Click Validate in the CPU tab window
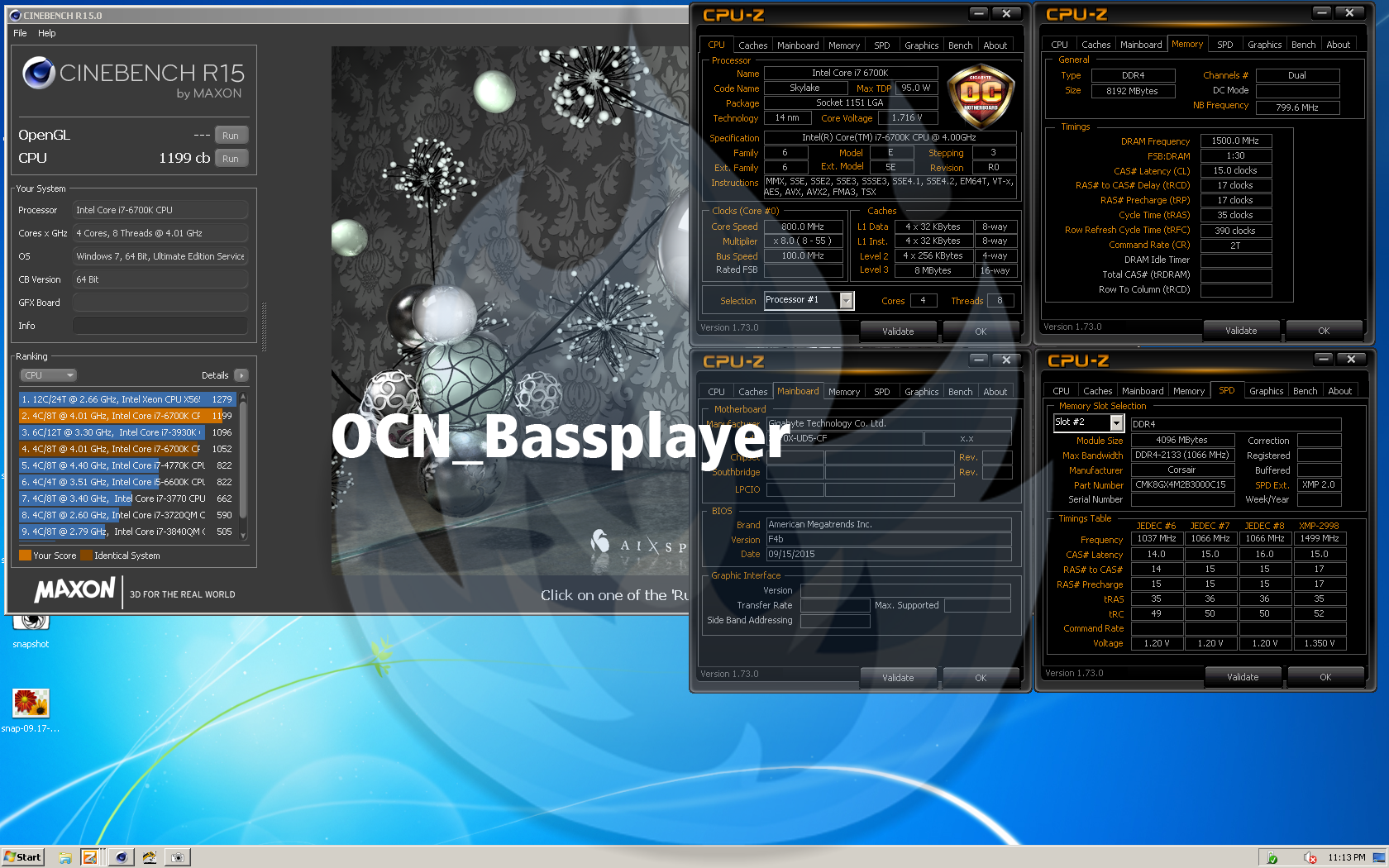The width and height of the screenshot is (1389, 868). pyautogui.click(x=898, y=331)
